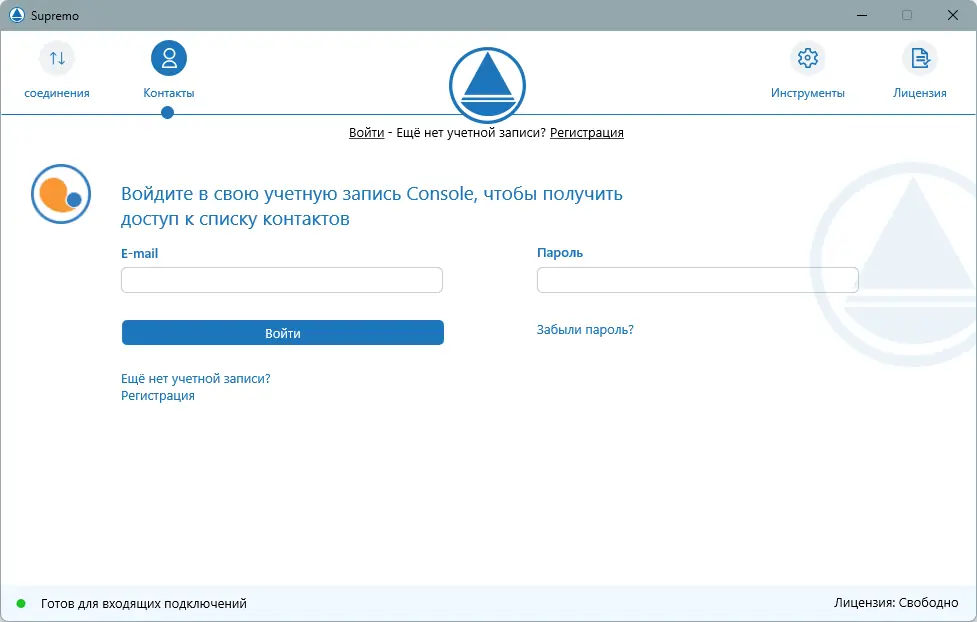Open the Забыли пароль? link
The image size is (977, 622).
[x=585, y=330]
